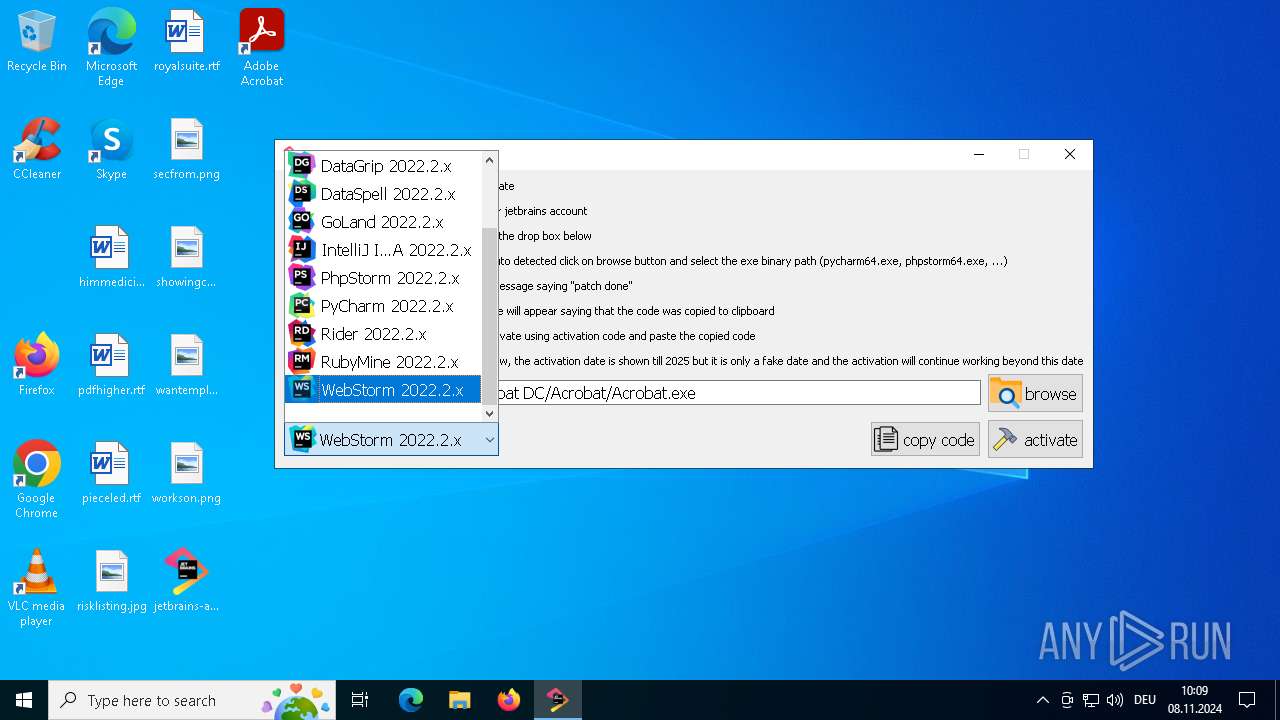Open Adobe Acrobat desktop shortcut
1280x720 pixels.
coord(262,48)
